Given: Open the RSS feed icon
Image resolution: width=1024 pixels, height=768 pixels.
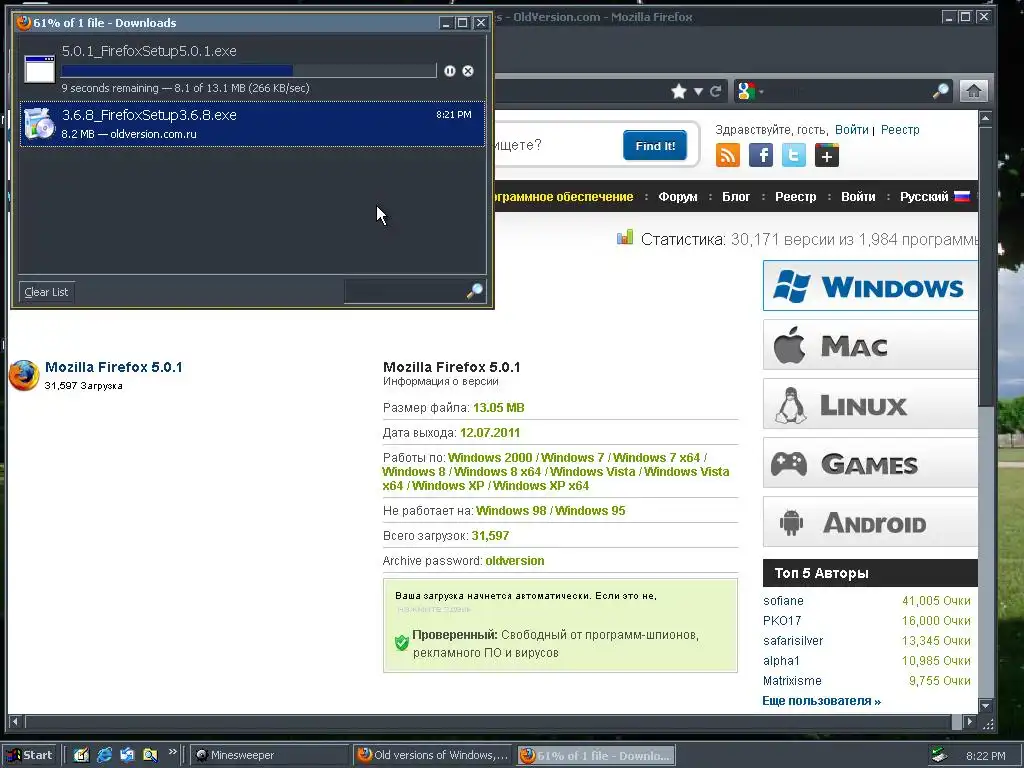Looking at the screenshot, I should 728,155.
